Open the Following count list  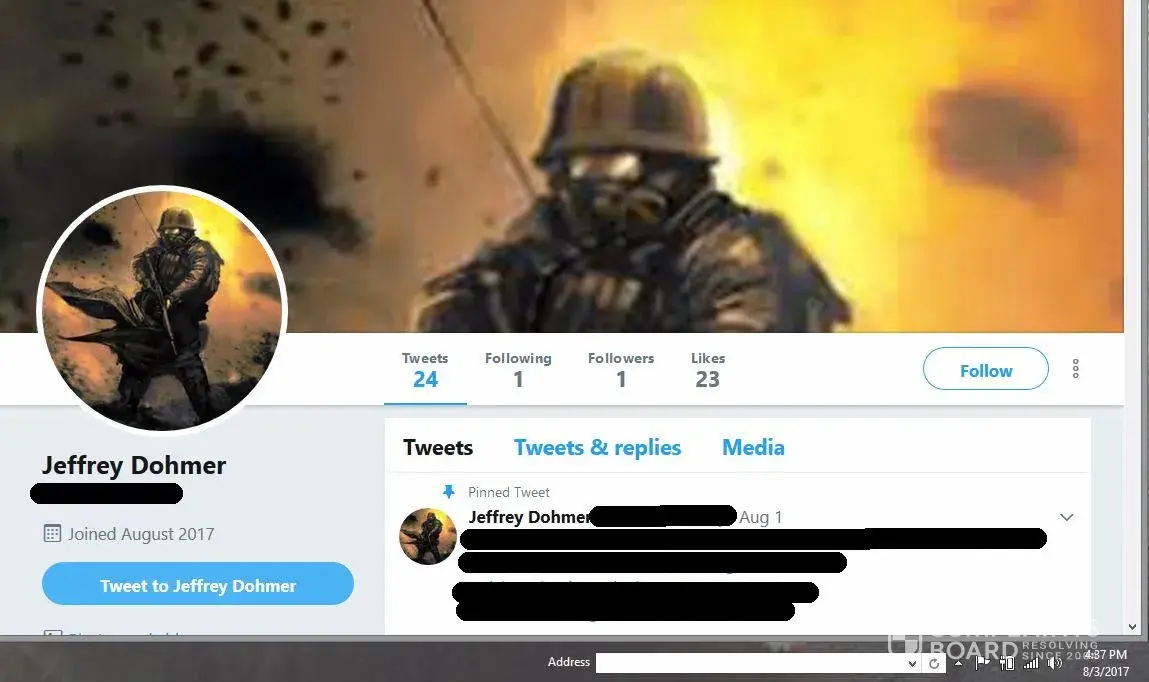coord(518,370)
